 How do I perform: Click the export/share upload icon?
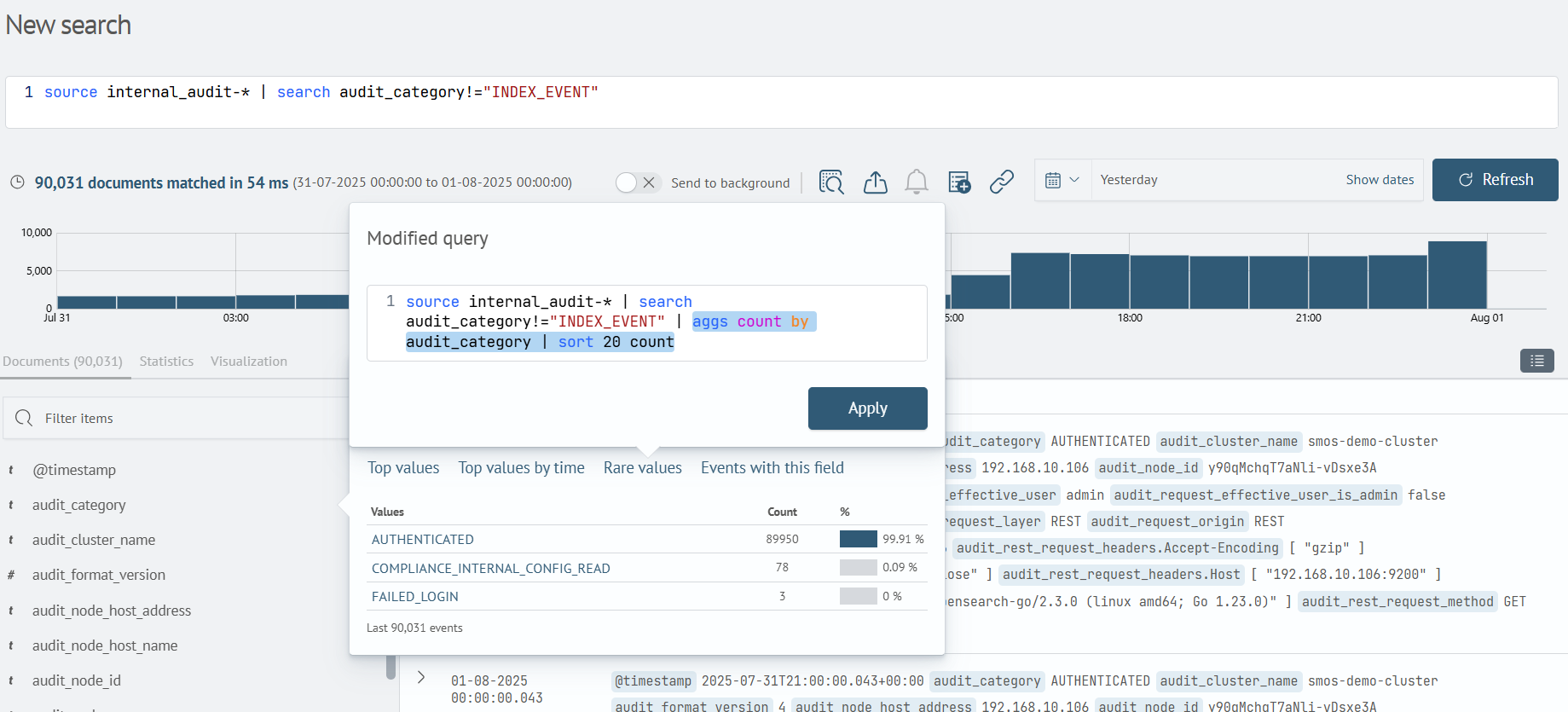click(x=875, y=182)
